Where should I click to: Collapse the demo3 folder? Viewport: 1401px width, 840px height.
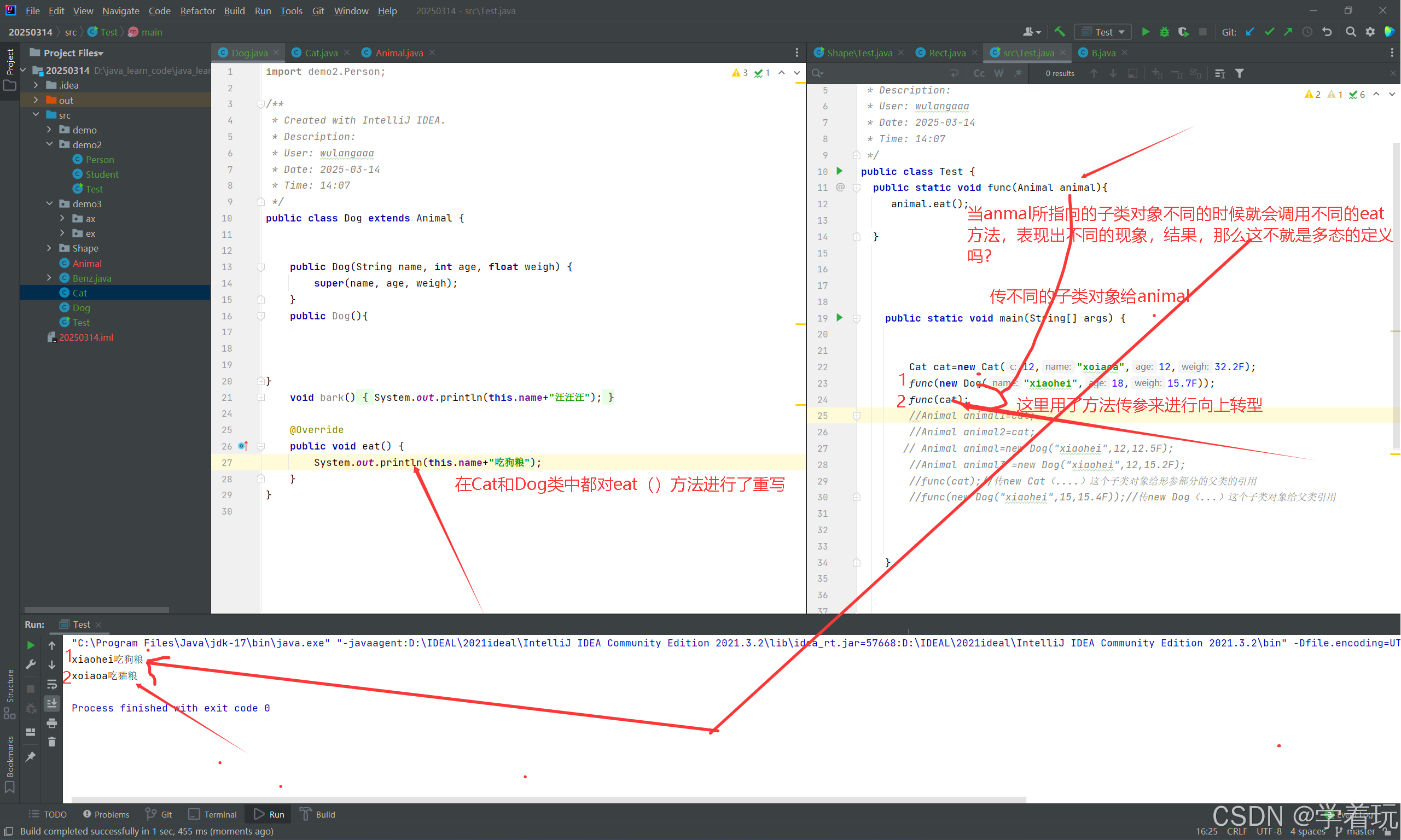click(49, 203)
